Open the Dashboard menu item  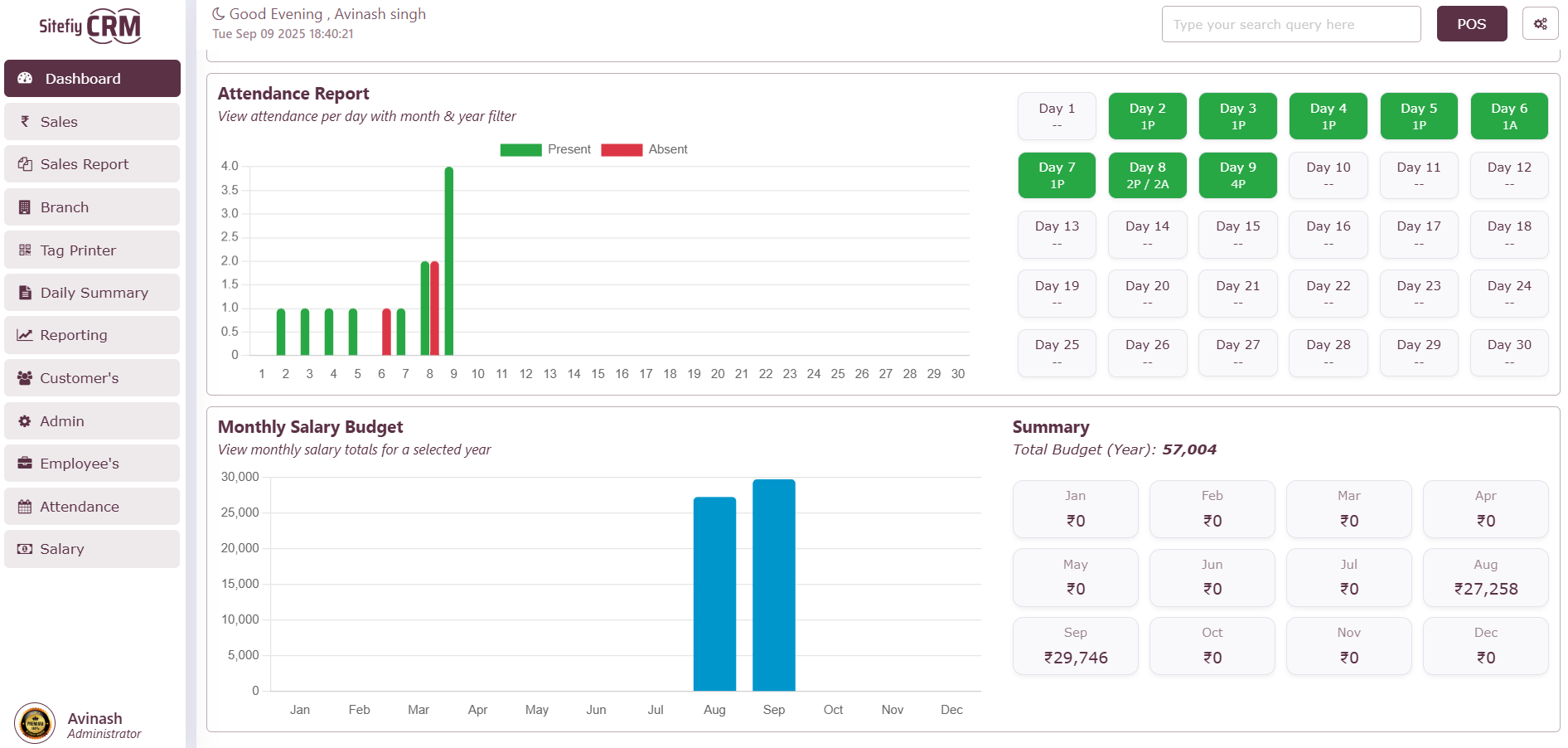pos(92,79)
